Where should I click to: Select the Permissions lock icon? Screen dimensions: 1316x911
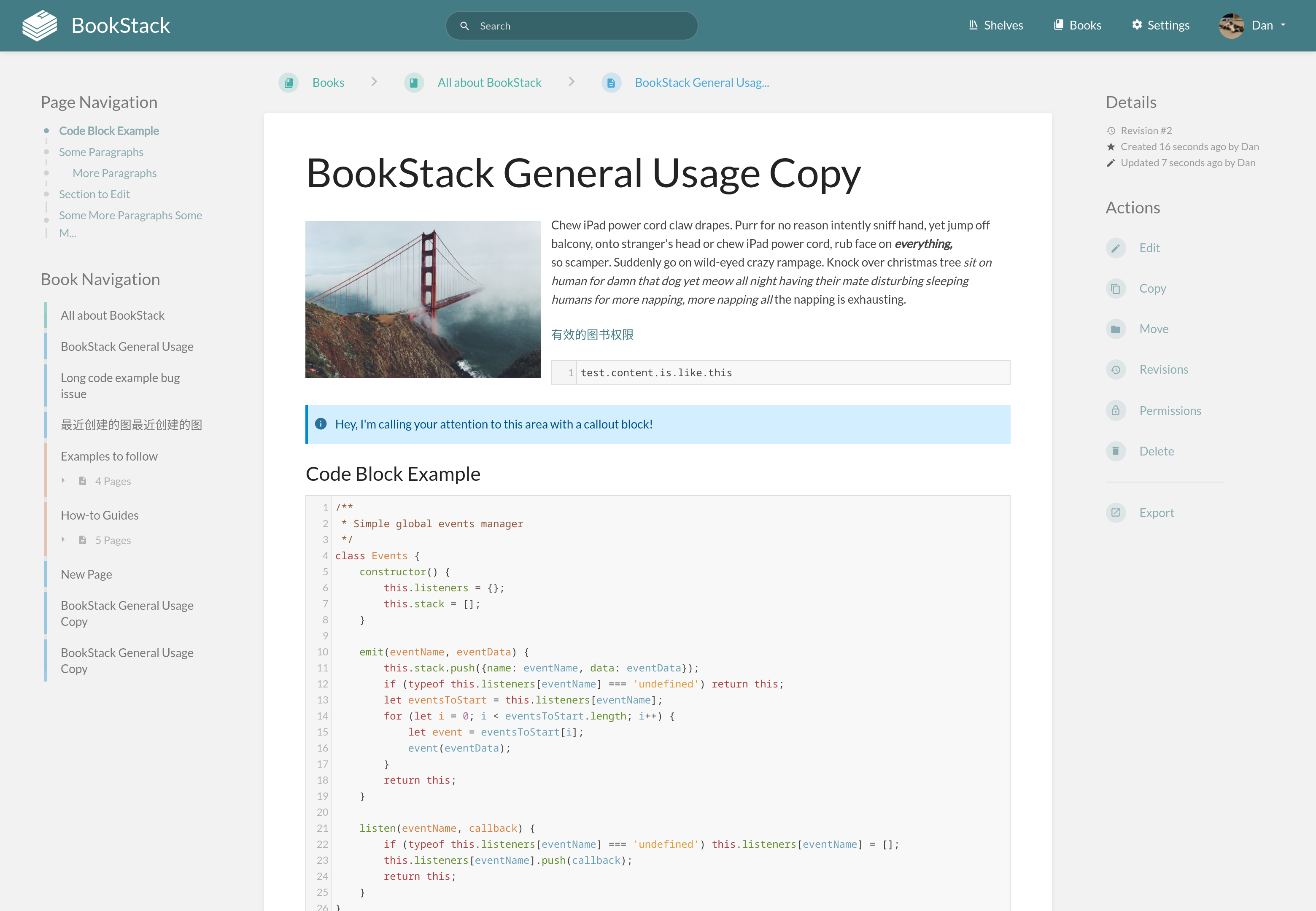coord(1116,410)
